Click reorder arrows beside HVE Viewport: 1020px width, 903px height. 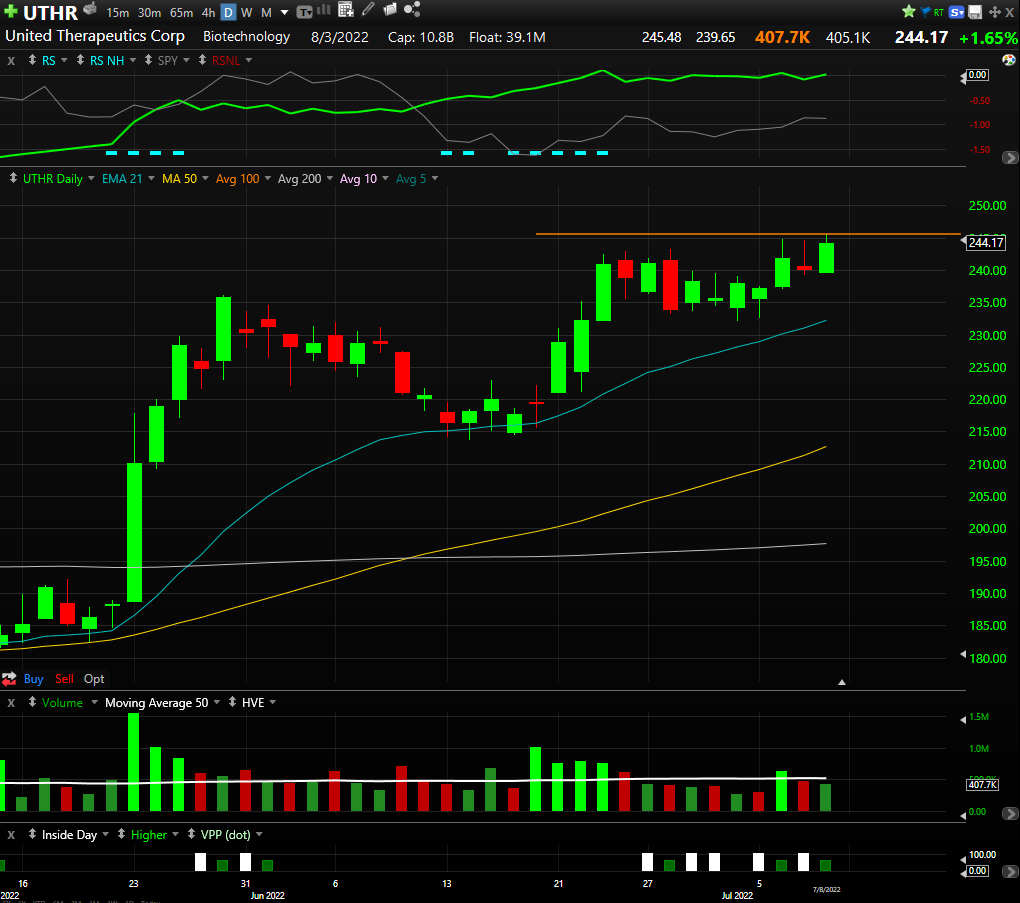coord(232,702)
